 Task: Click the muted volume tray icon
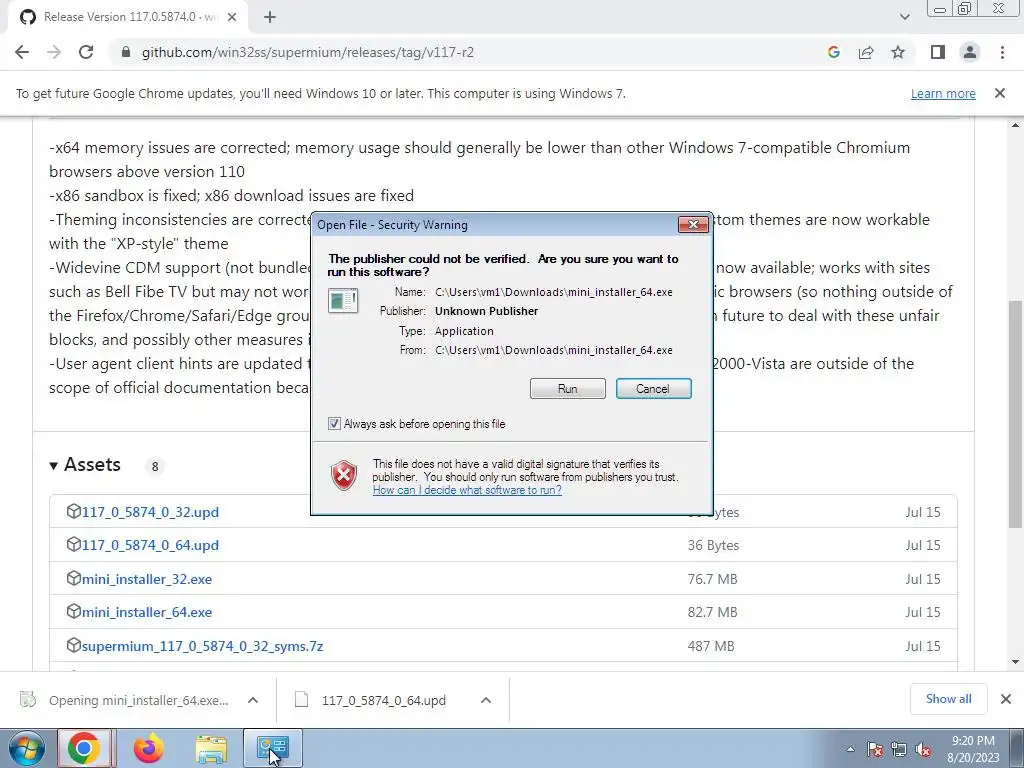923,749
